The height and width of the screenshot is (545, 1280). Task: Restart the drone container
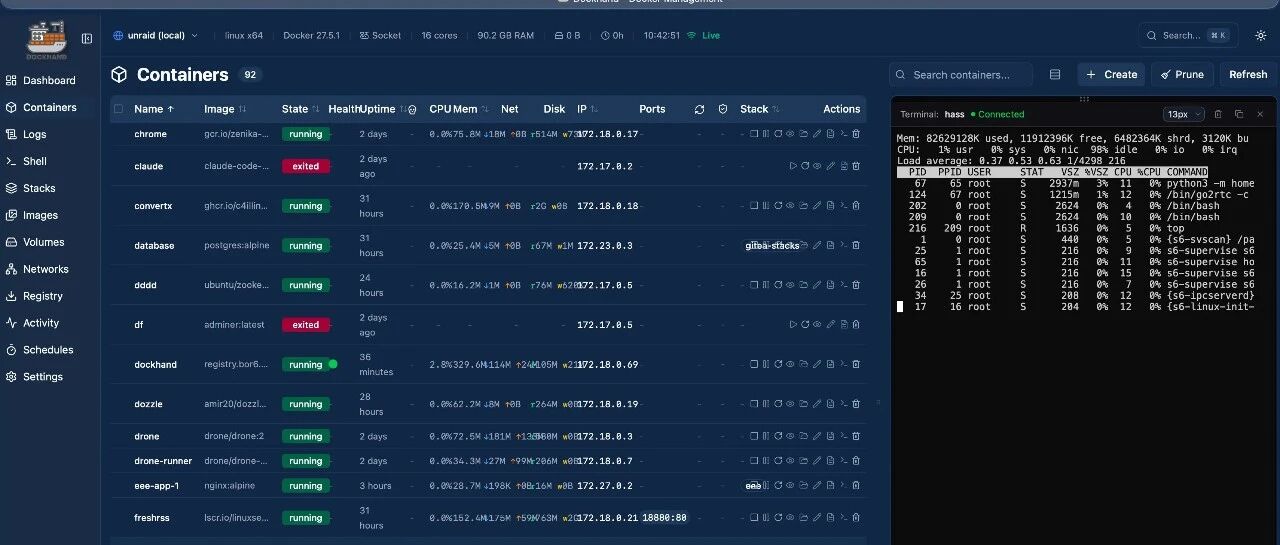(x=778, y=436)
